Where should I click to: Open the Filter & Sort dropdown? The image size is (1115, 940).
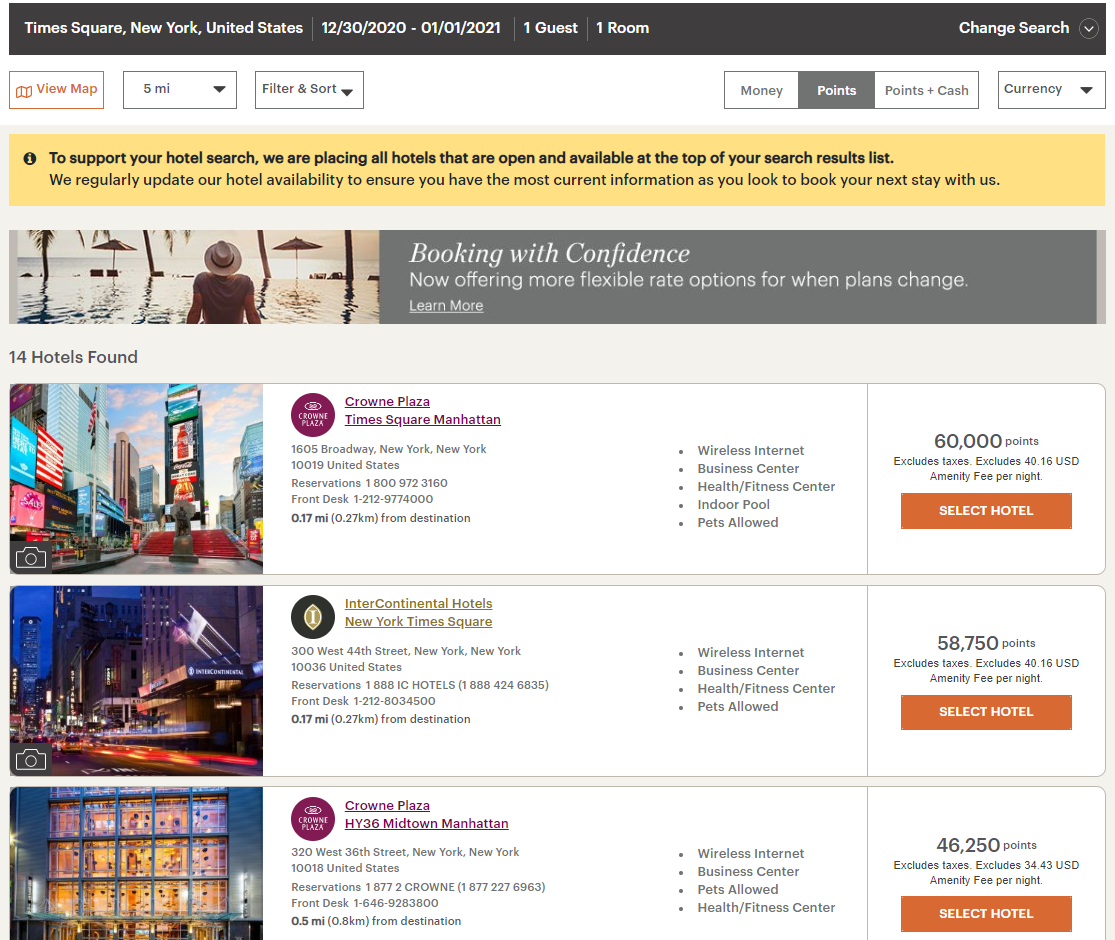click(x=309, y=90)
